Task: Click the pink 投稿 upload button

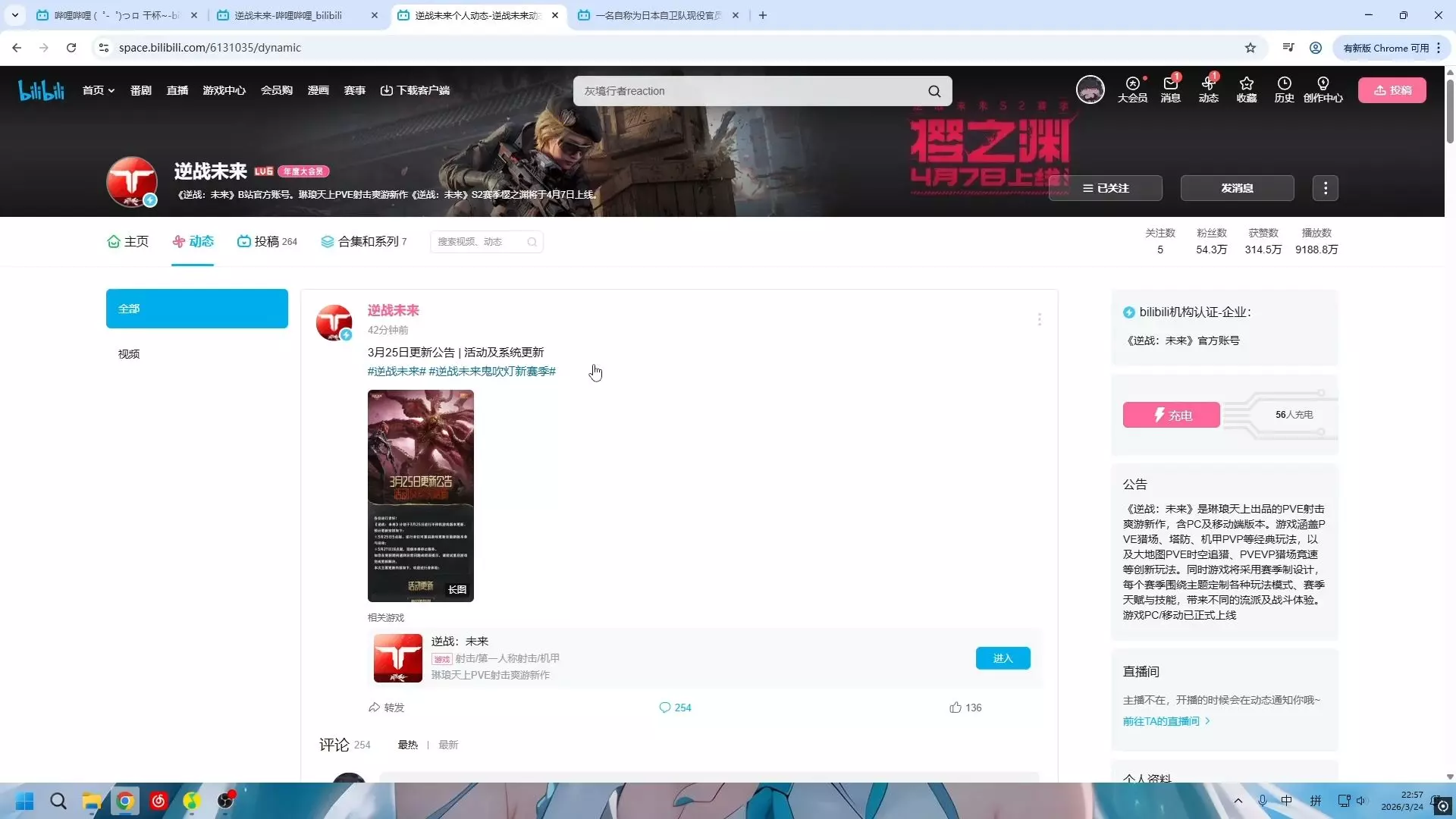Action: pyautogui.click(x=1392, y=90)
